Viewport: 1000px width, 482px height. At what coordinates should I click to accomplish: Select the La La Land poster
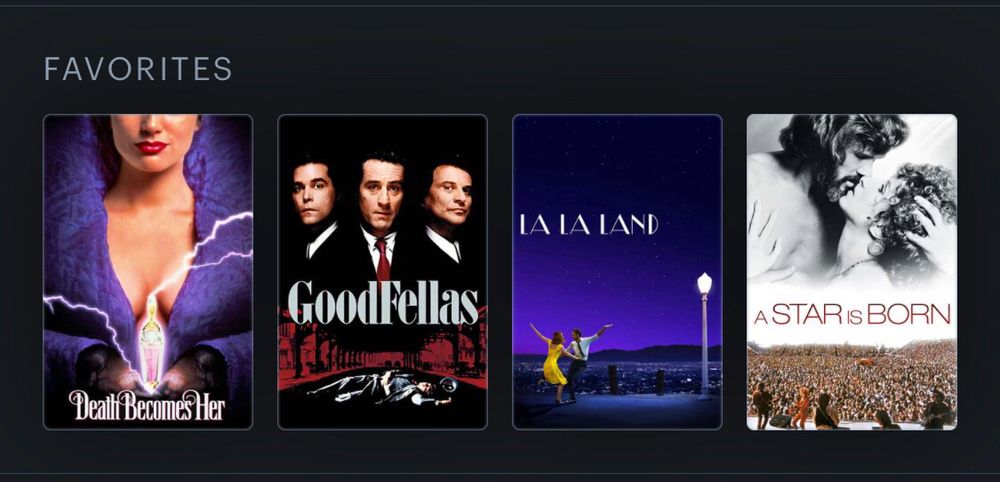[617, 272]
